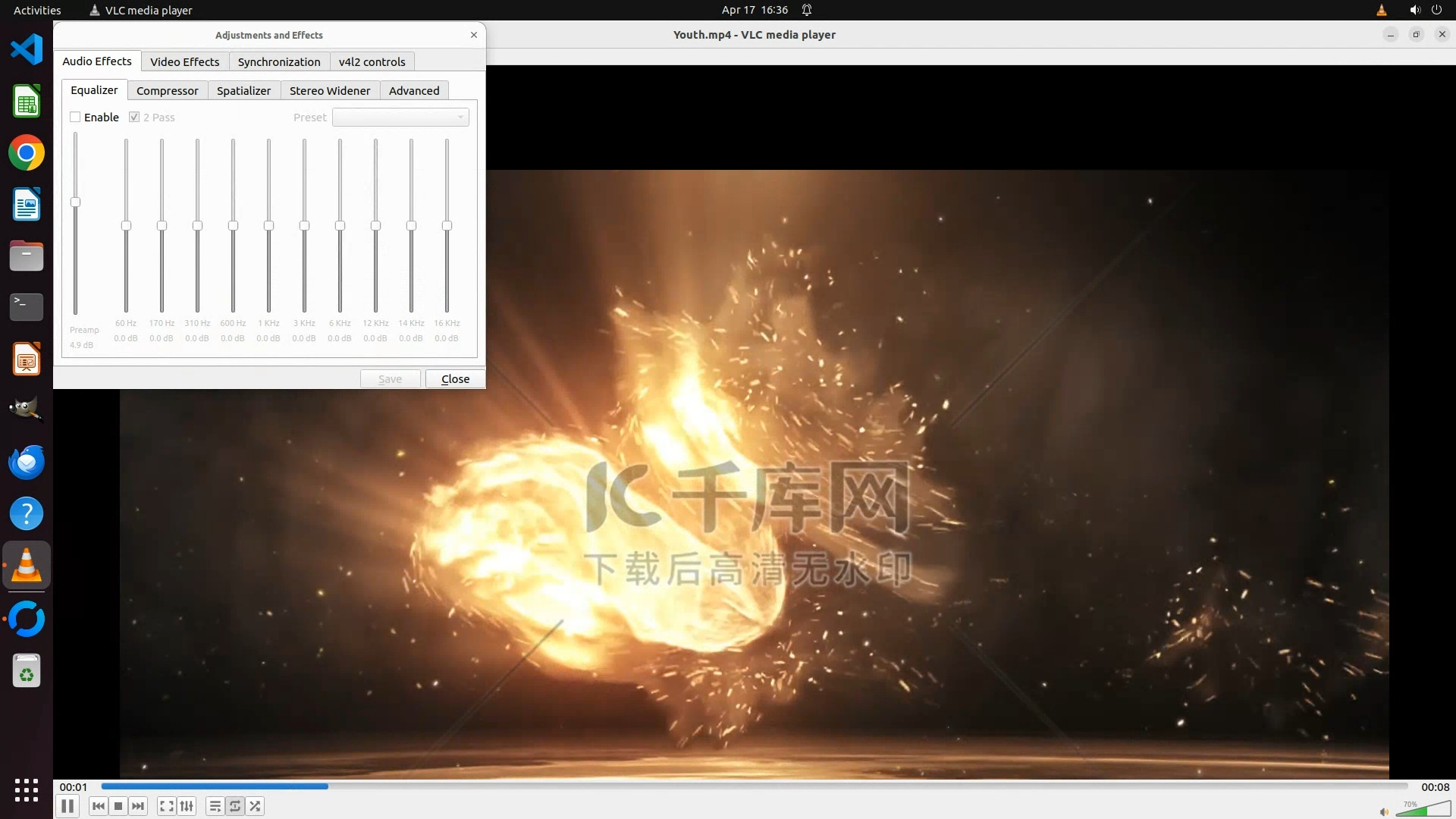Mute audio via speaker icon
Viewport: 1456px width, 819px height.
(1384, 811)
